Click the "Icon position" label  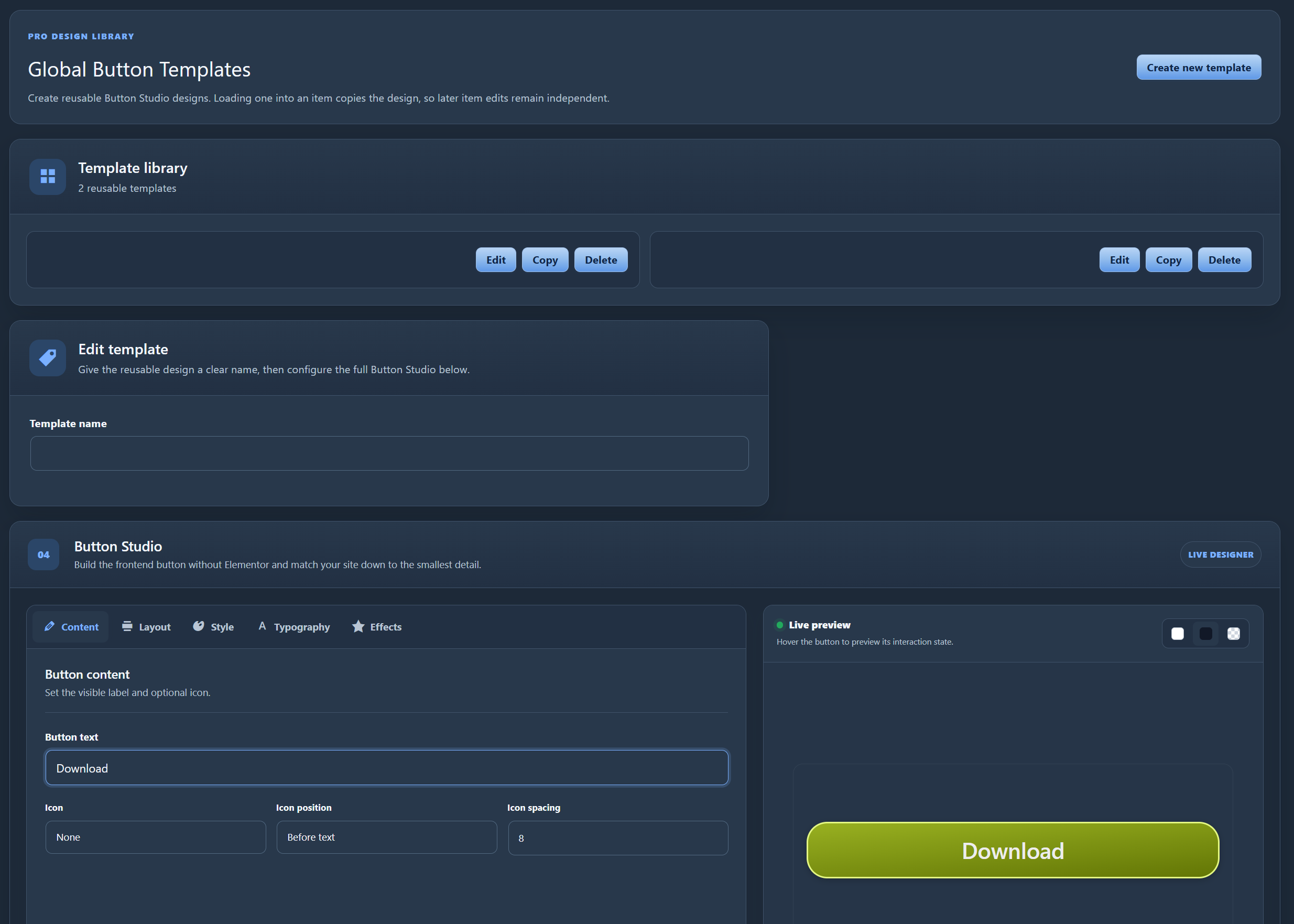click(x=304, y=808)
